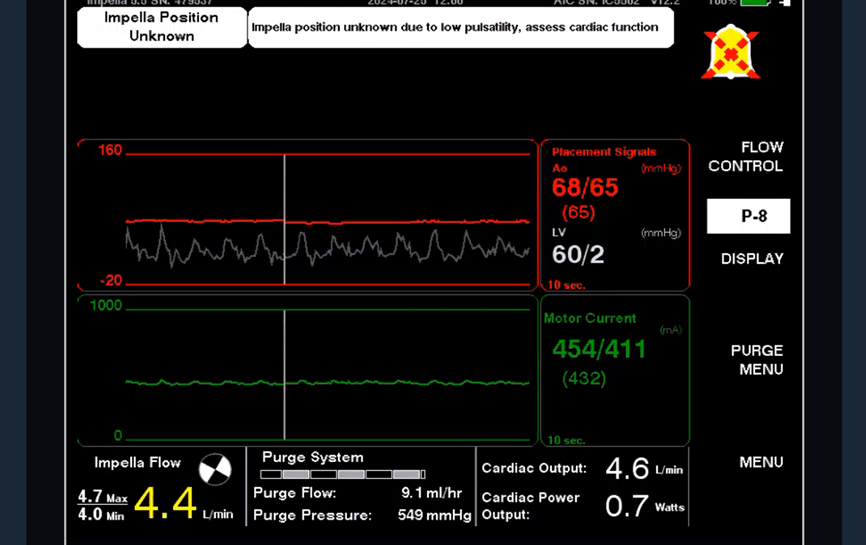Click the 160 upper scale label

(x=110, y=150)
